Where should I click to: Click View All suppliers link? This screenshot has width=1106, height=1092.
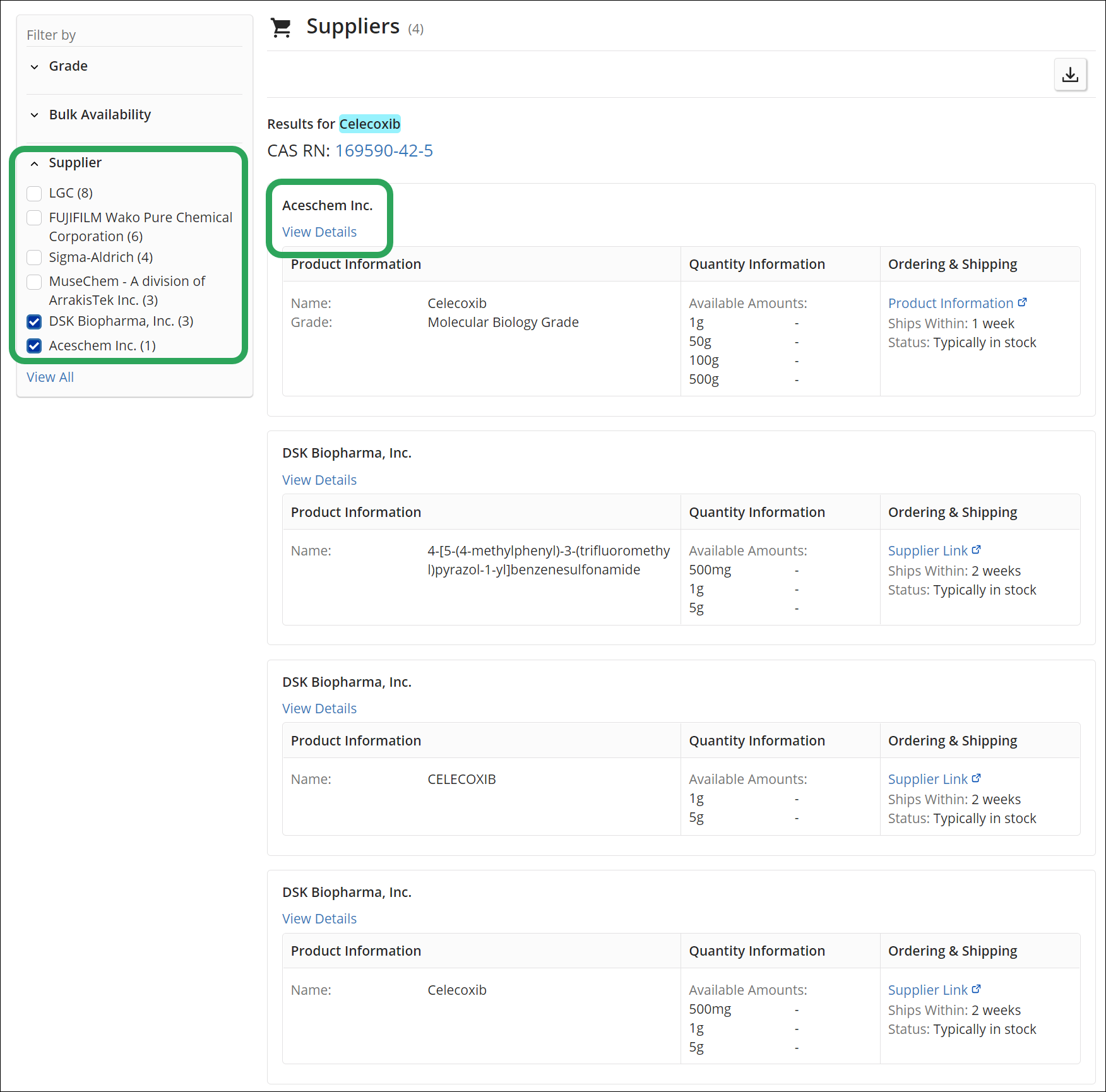51,377
